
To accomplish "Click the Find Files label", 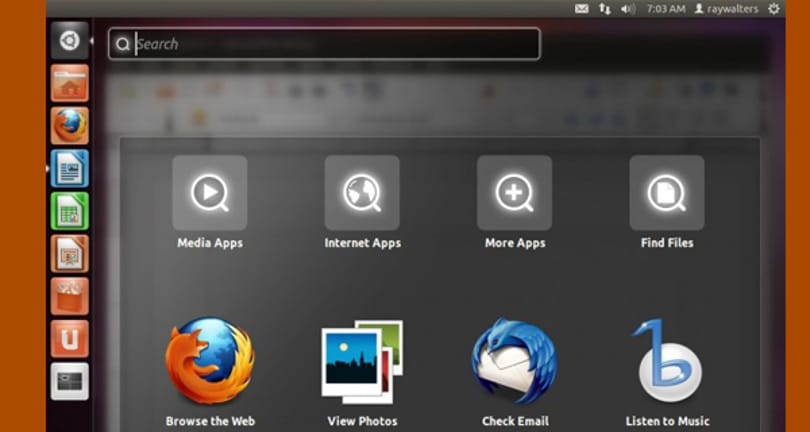I will pyautogui.click(x=667, y=243).
